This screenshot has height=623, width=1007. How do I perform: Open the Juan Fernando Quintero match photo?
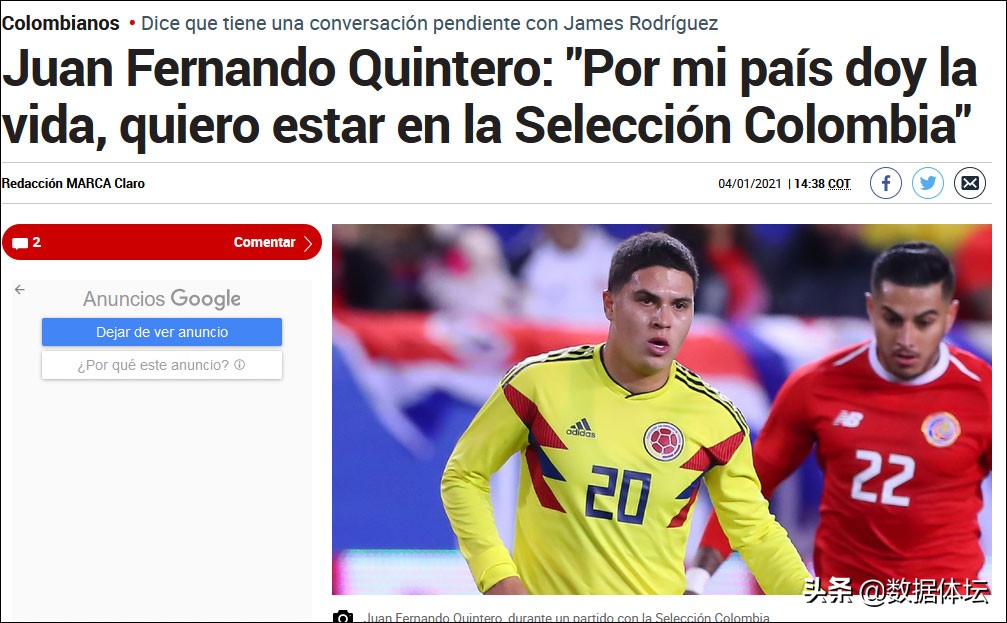[x=661, y=409]
